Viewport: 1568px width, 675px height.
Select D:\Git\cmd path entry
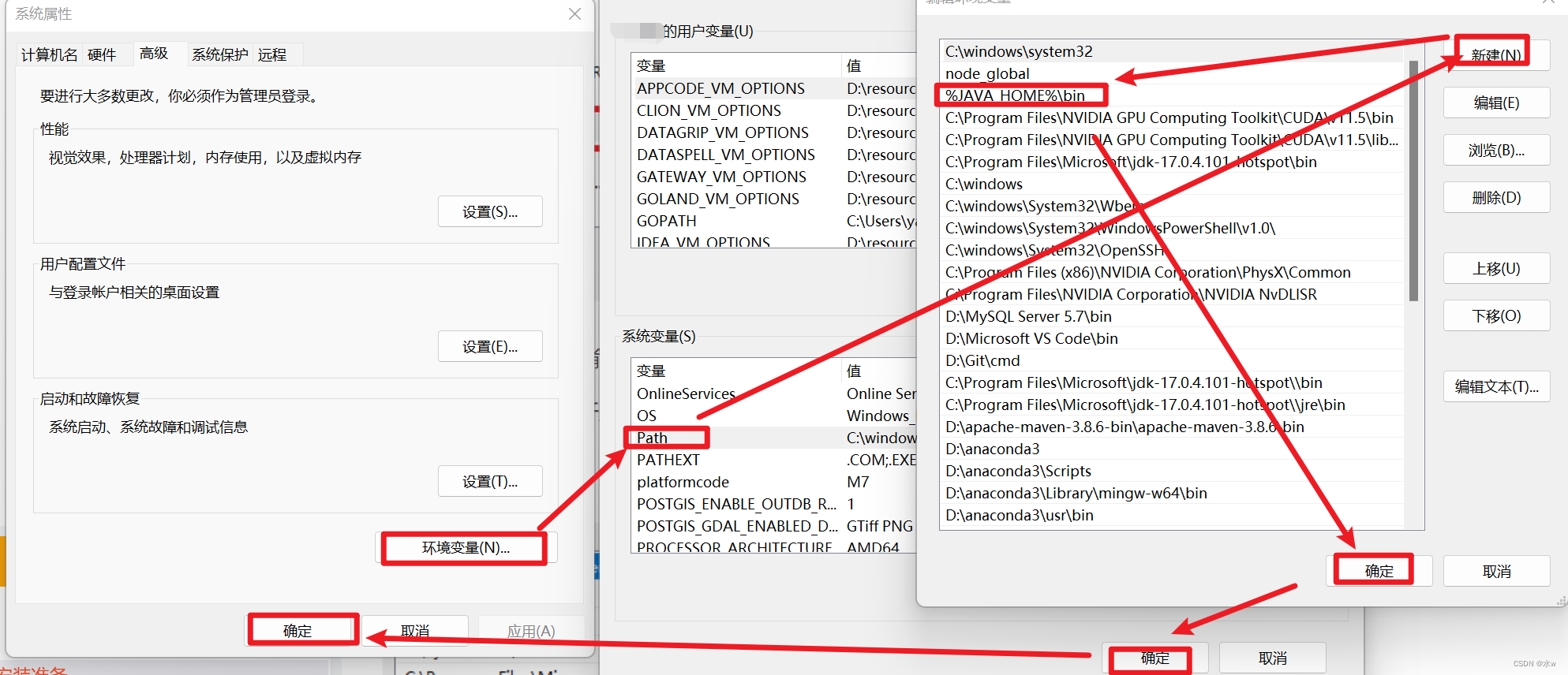coord(1173,360)
